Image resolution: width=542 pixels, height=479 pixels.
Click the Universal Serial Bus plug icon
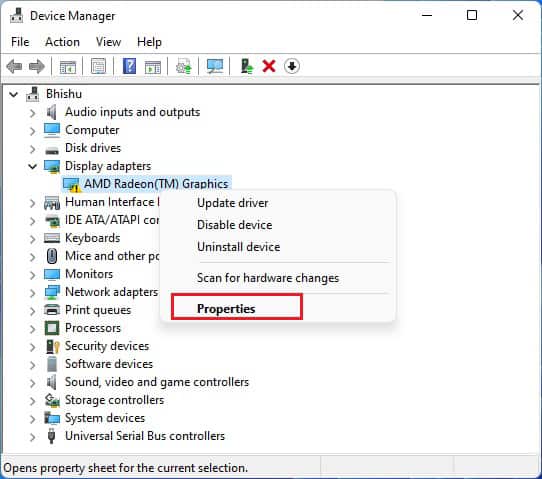pyautogui.click(x=52, y=436)
